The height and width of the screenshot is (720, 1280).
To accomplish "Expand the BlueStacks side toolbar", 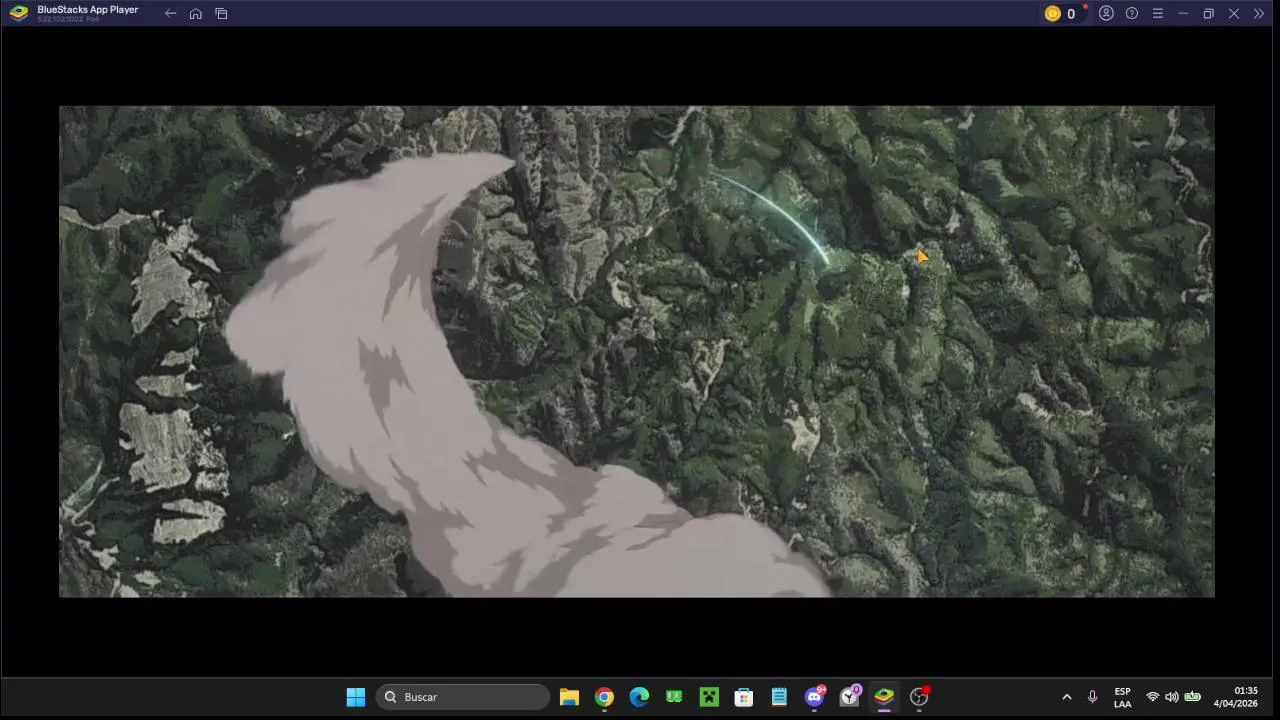I will click(x=1259, y=14).
